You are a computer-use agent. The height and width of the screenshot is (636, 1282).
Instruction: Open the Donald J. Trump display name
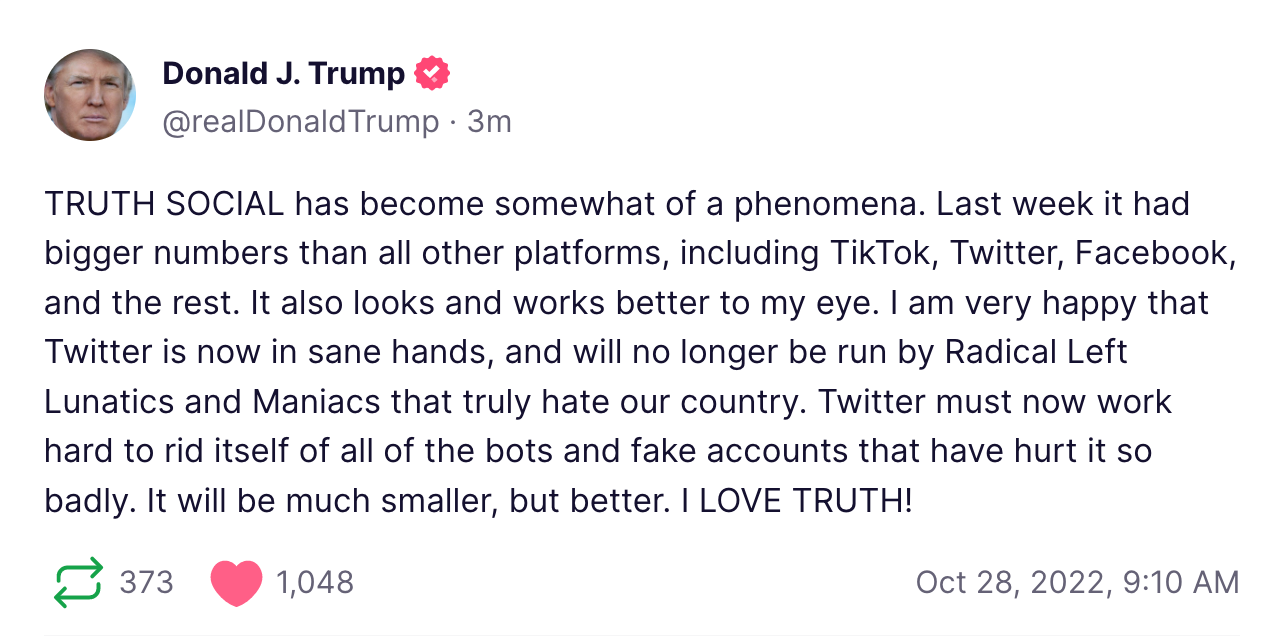(x=283, y=73)
